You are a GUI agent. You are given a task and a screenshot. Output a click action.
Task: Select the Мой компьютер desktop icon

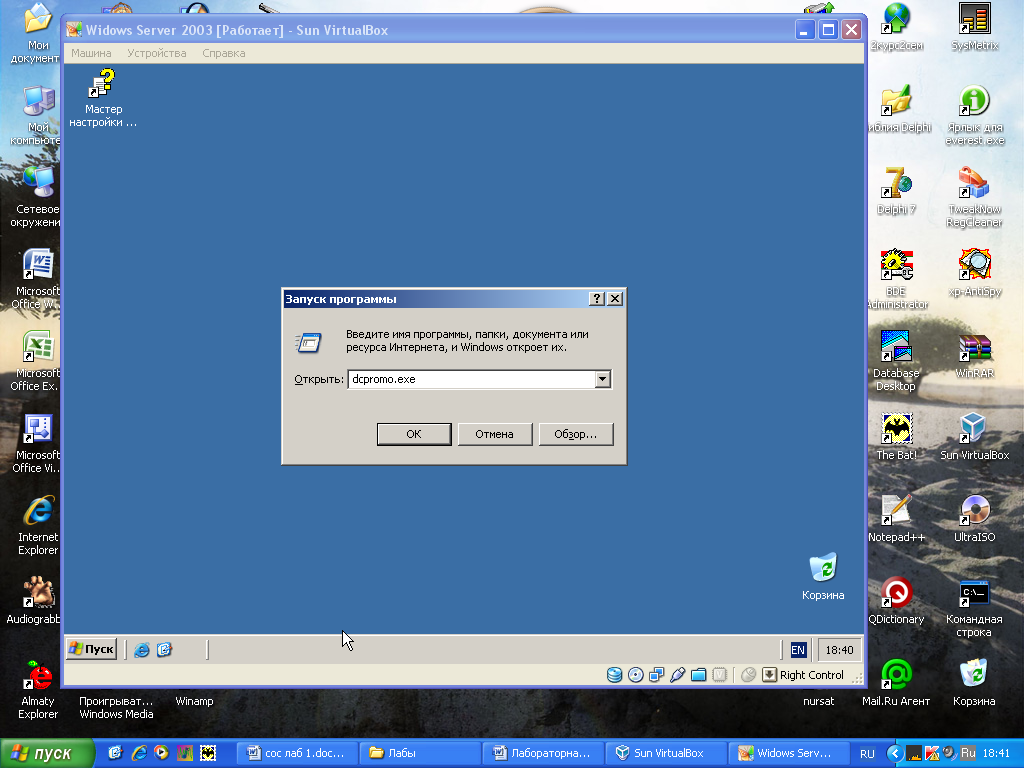coord(36,116)
